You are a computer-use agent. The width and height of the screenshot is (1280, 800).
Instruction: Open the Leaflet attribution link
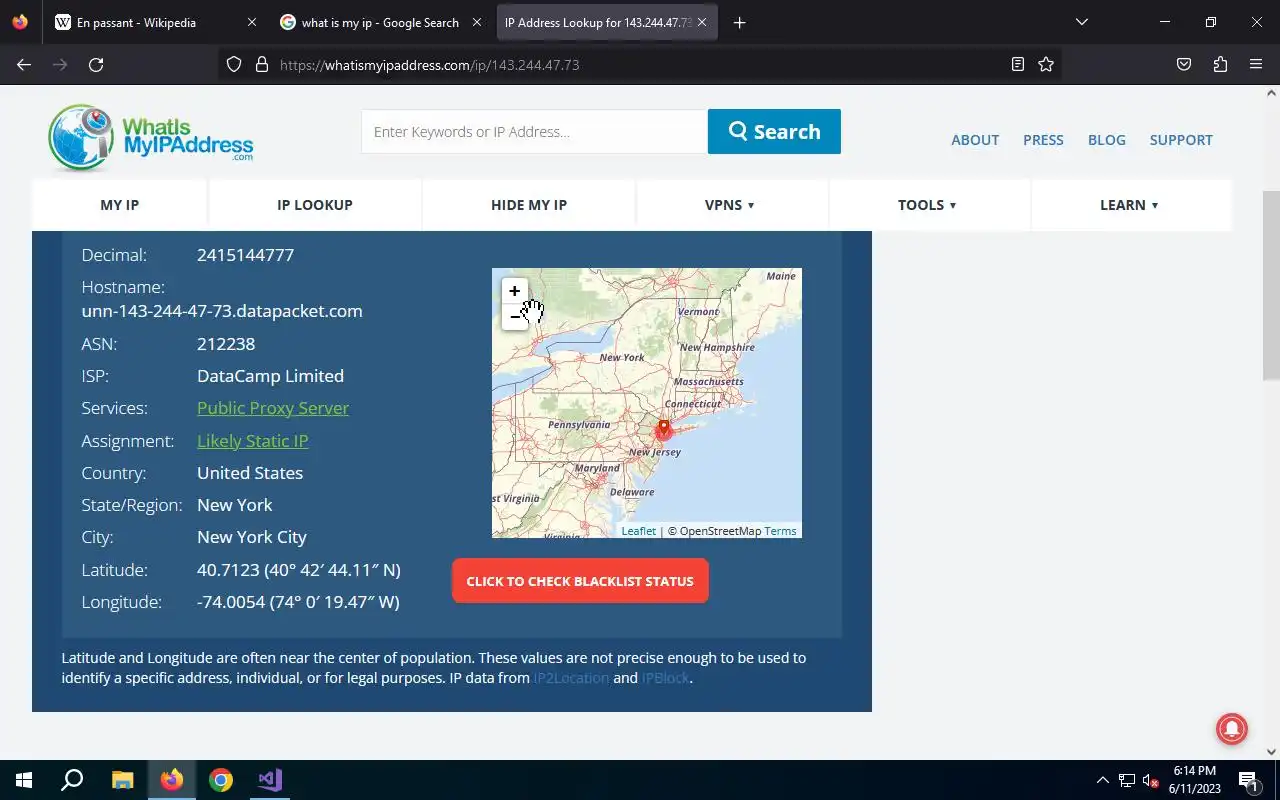click(x=638, y=531)
